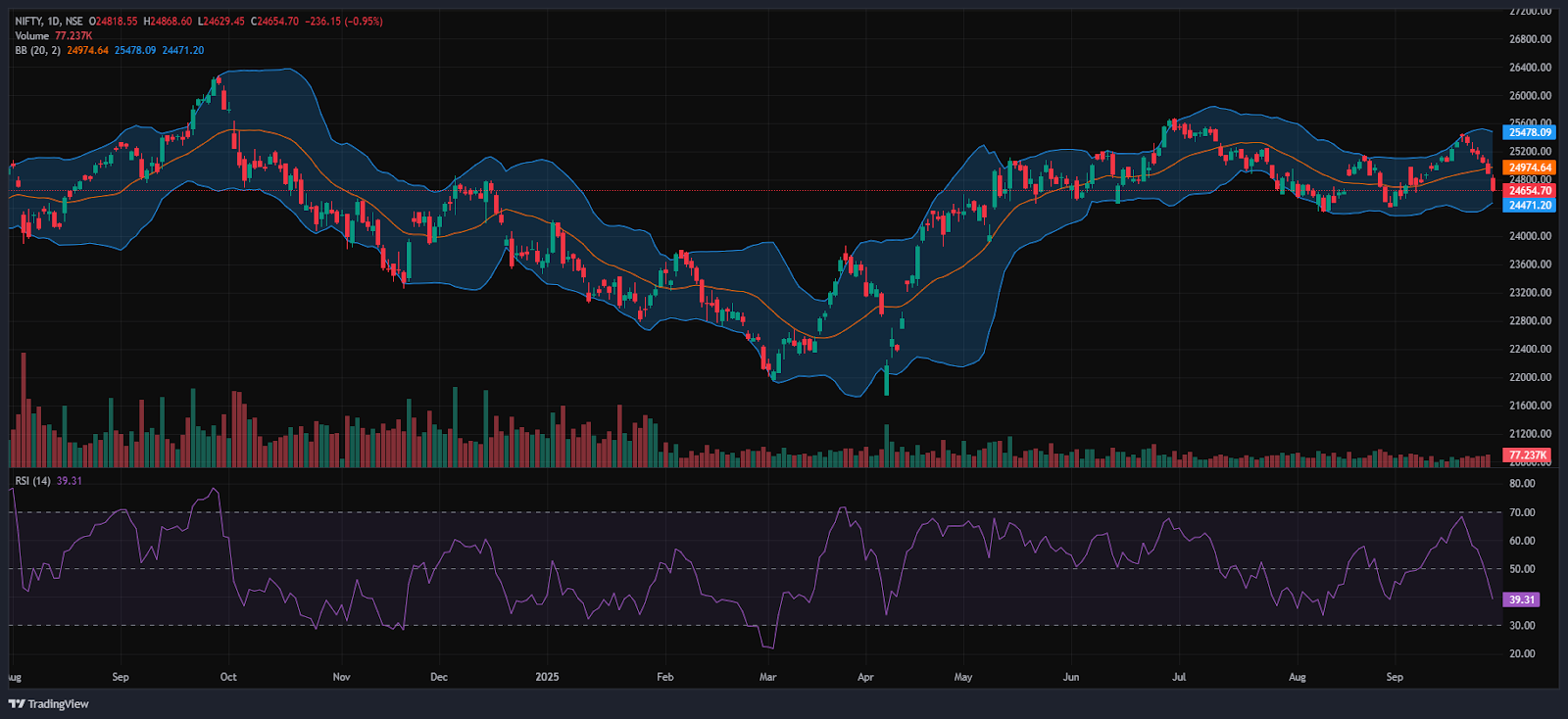Click Jul on the time axis

click(x=1179, y=677)
